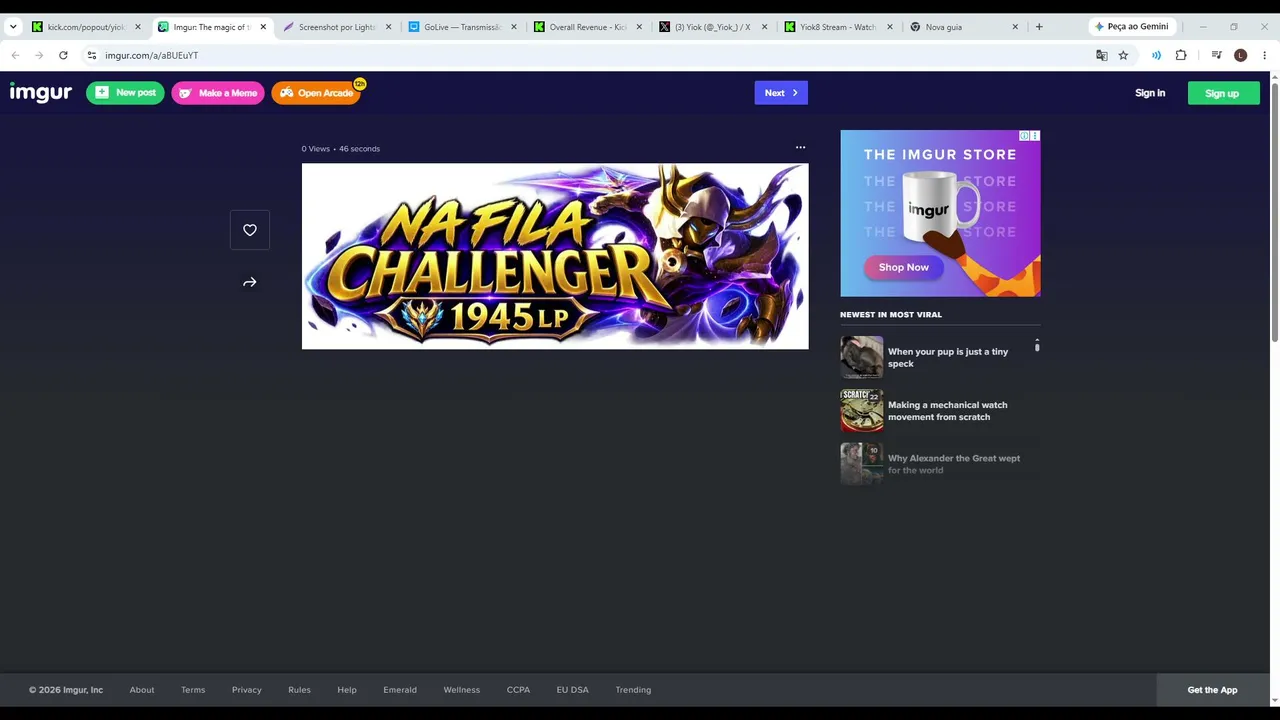Open a new browser tab

pyautogui.click(x=1039, y=27)
